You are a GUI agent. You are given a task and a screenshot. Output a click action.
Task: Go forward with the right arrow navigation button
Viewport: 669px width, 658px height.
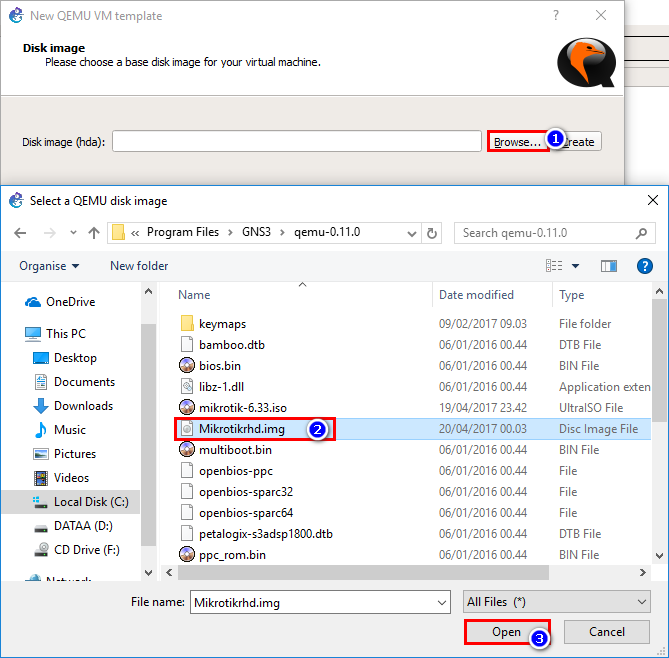pos(49,233)
